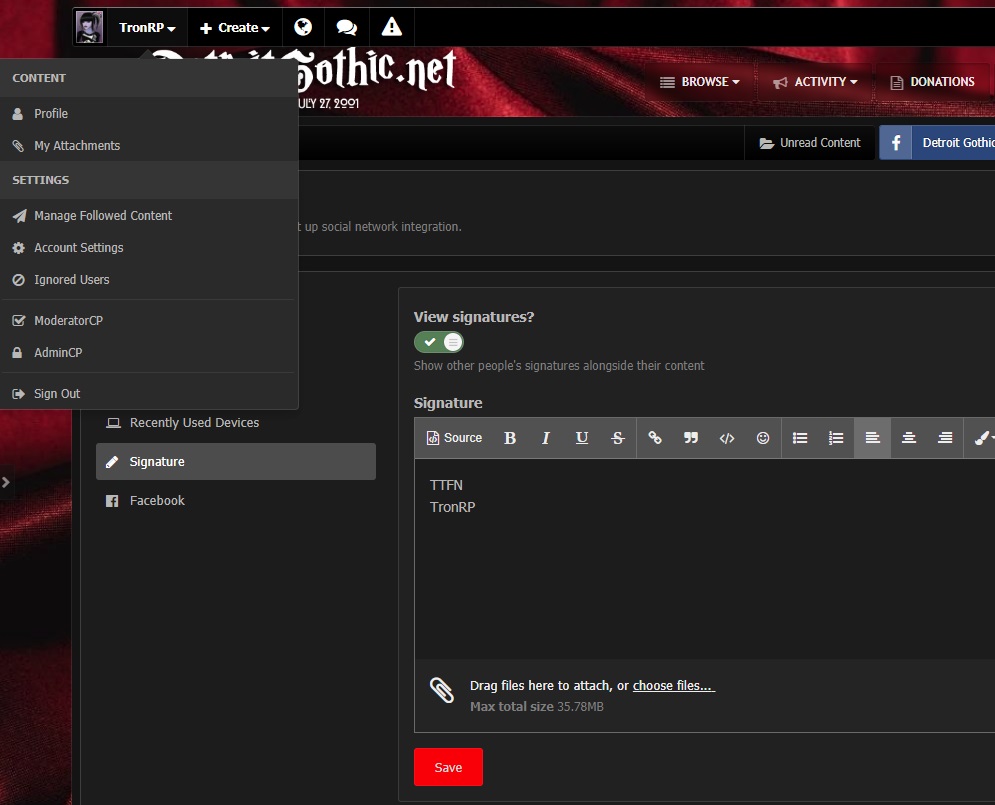
Task: Open the Browse dropdown menu
Action: click(x=700, y=82)
